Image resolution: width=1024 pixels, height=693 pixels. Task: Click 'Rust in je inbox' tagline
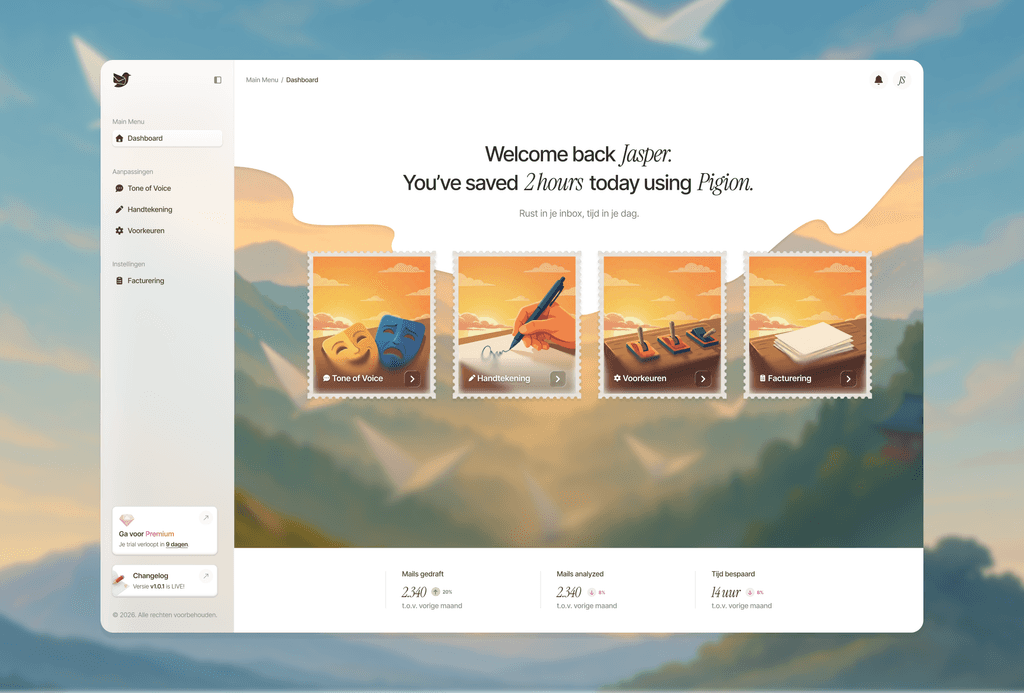pyautogui.click(x=579, y=214)
